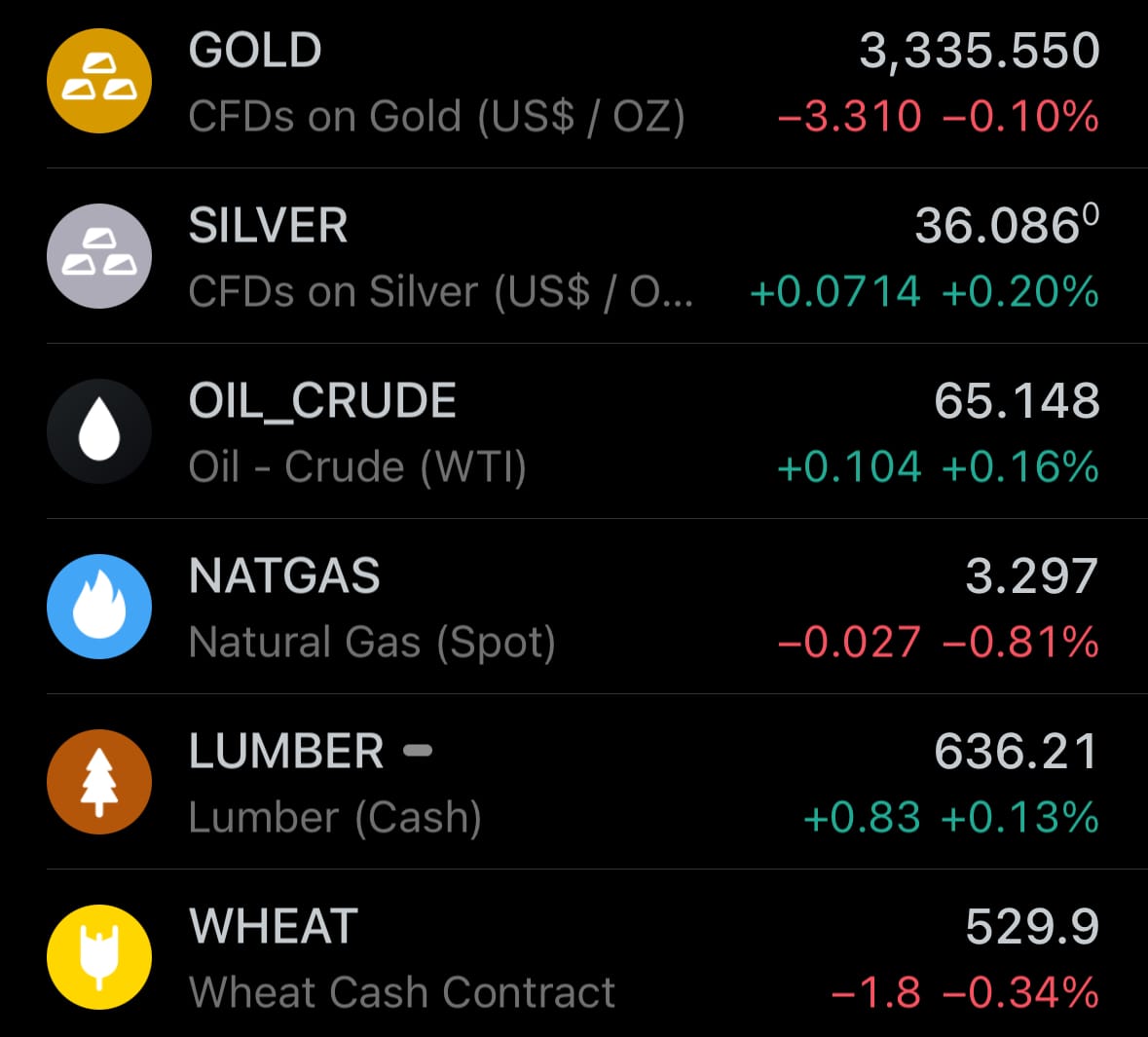This screenshot has height=1037, width=1148.
Task: Open the OIL_CRUDE oil drop icon
Action: [x=99, y=431]
